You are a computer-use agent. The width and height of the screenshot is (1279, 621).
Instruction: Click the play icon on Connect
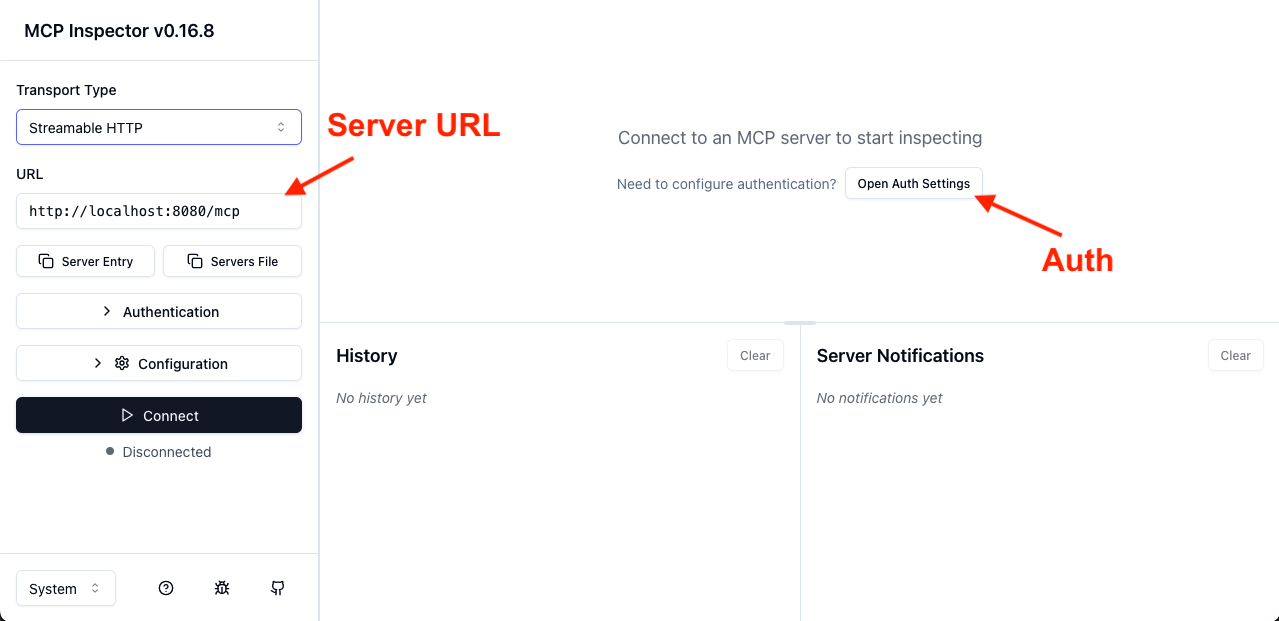pos(126,415)
